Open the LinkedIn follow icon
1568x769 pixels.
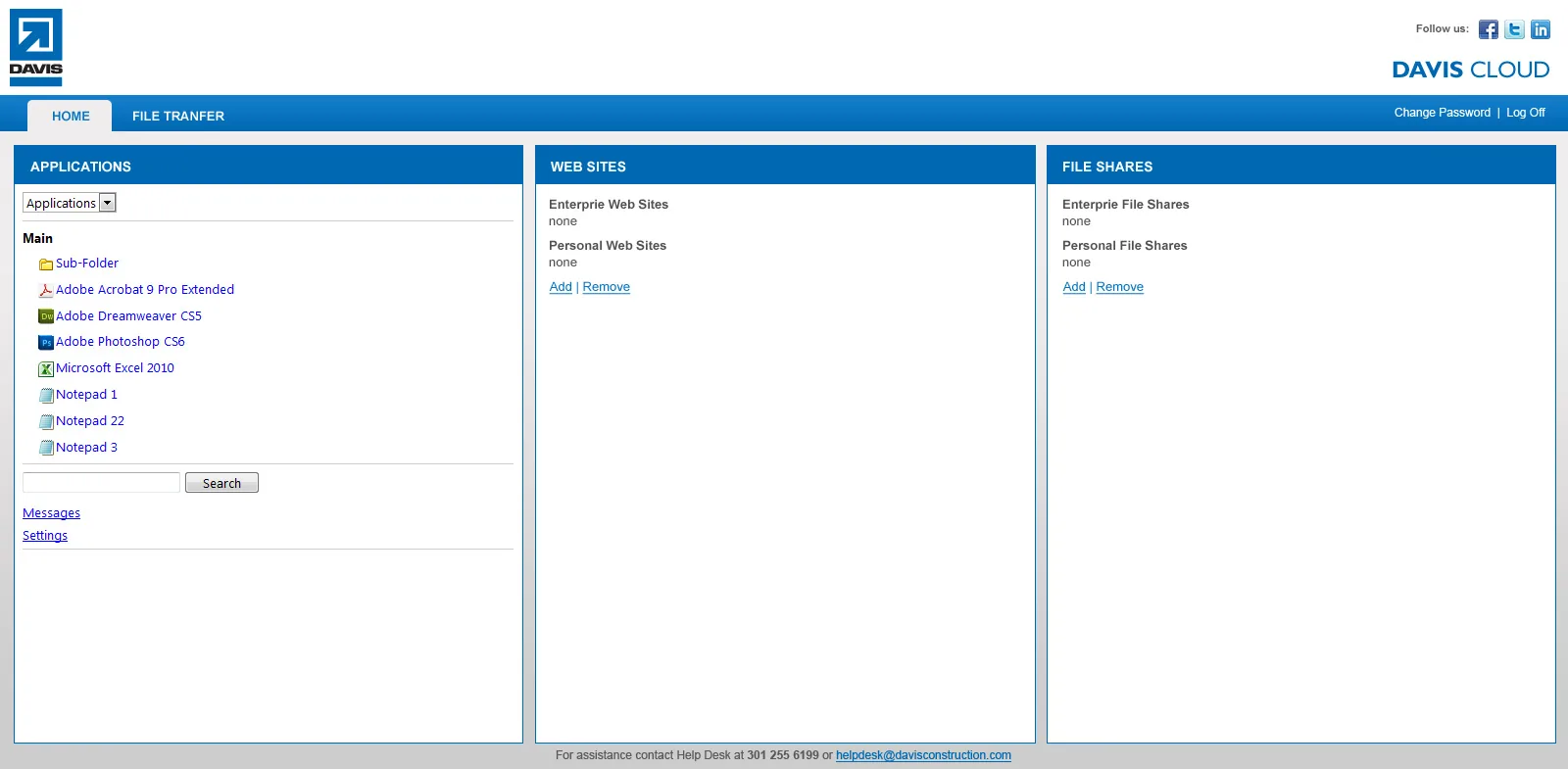pyautogui.click(x=1541, y=29)
